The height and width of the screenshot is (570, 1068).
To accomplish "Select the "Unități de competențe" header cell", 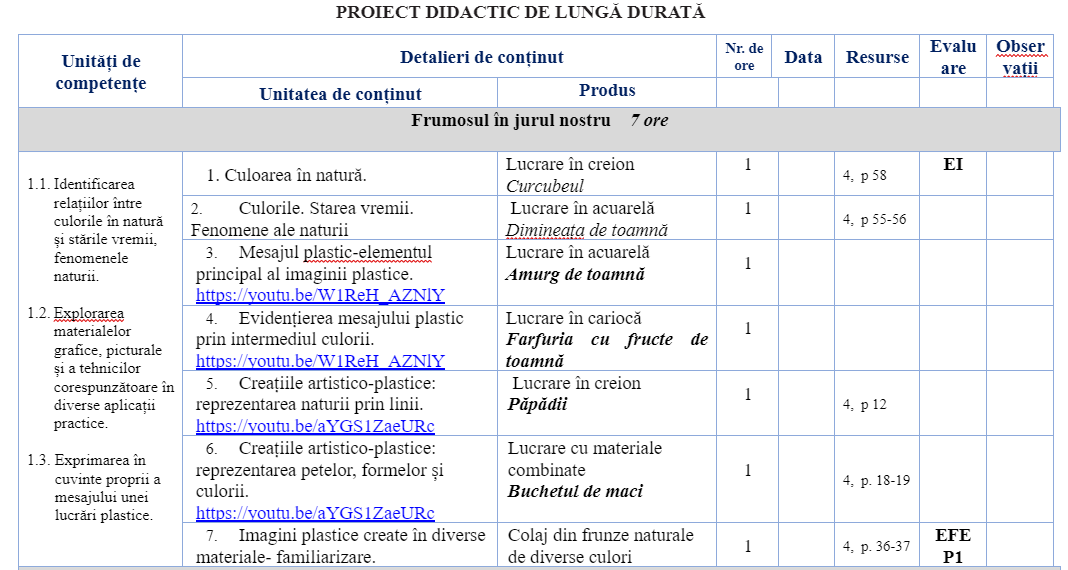I will pos(101,72).
